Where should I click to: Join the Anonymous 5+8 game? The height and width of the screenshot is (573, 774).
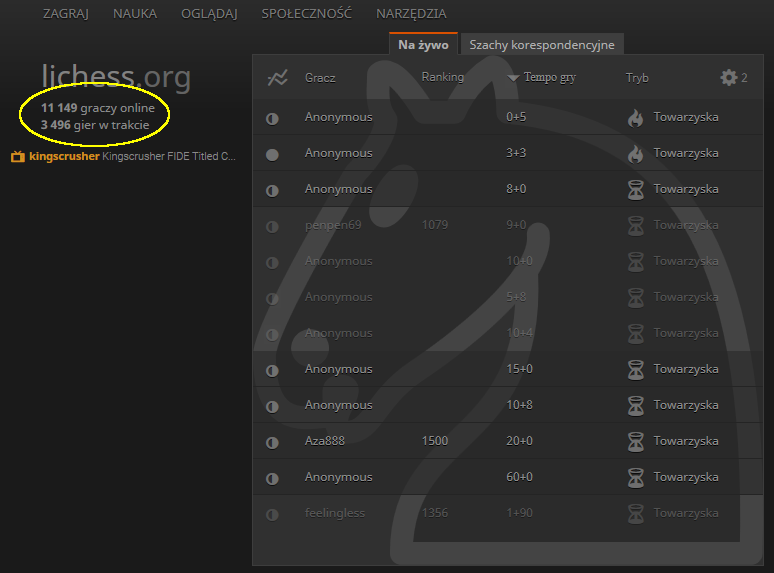(507, 298)
